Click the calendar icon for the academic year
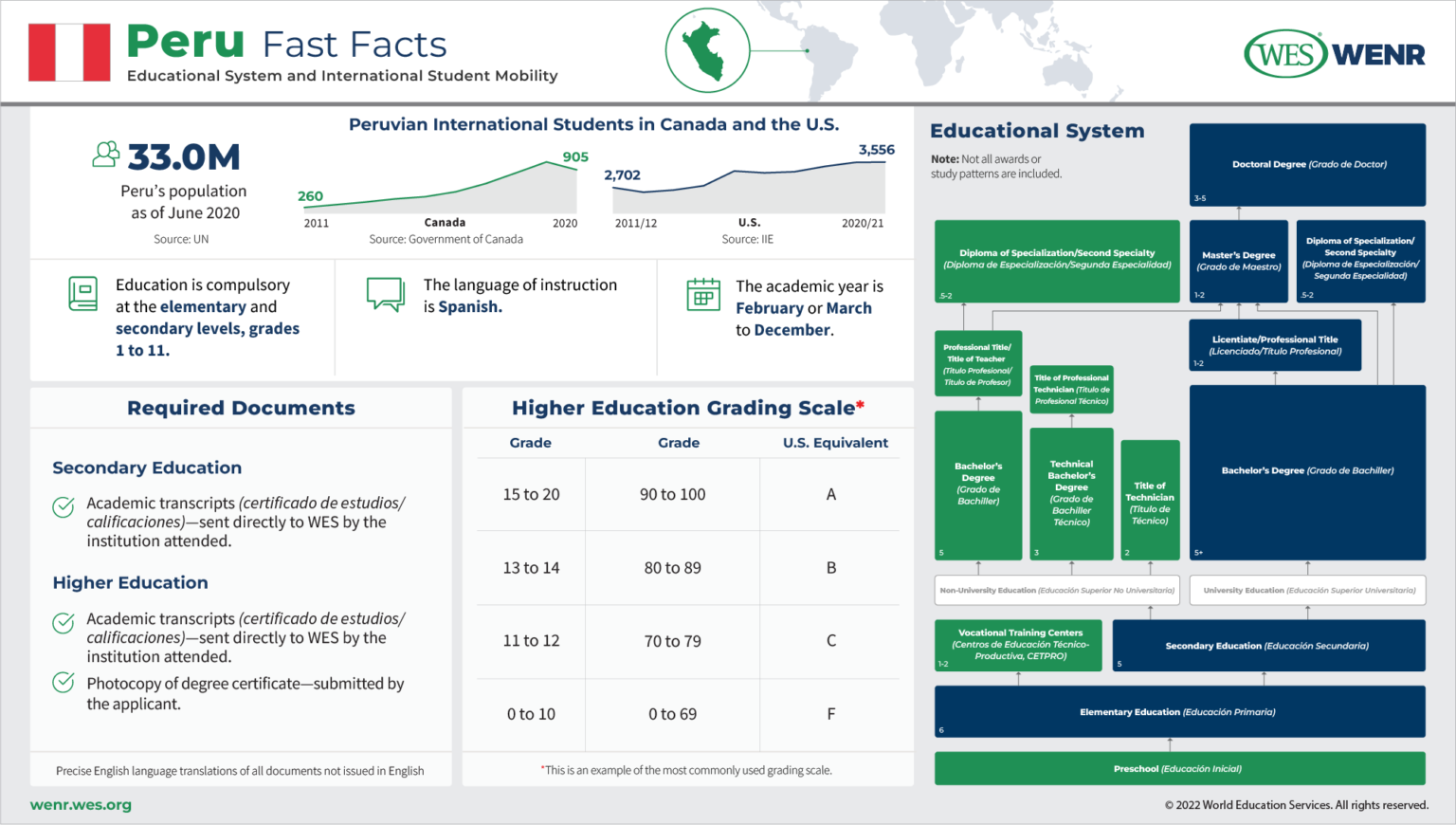The width and height of the screenshot is (1456, 825). click(701, 295)
